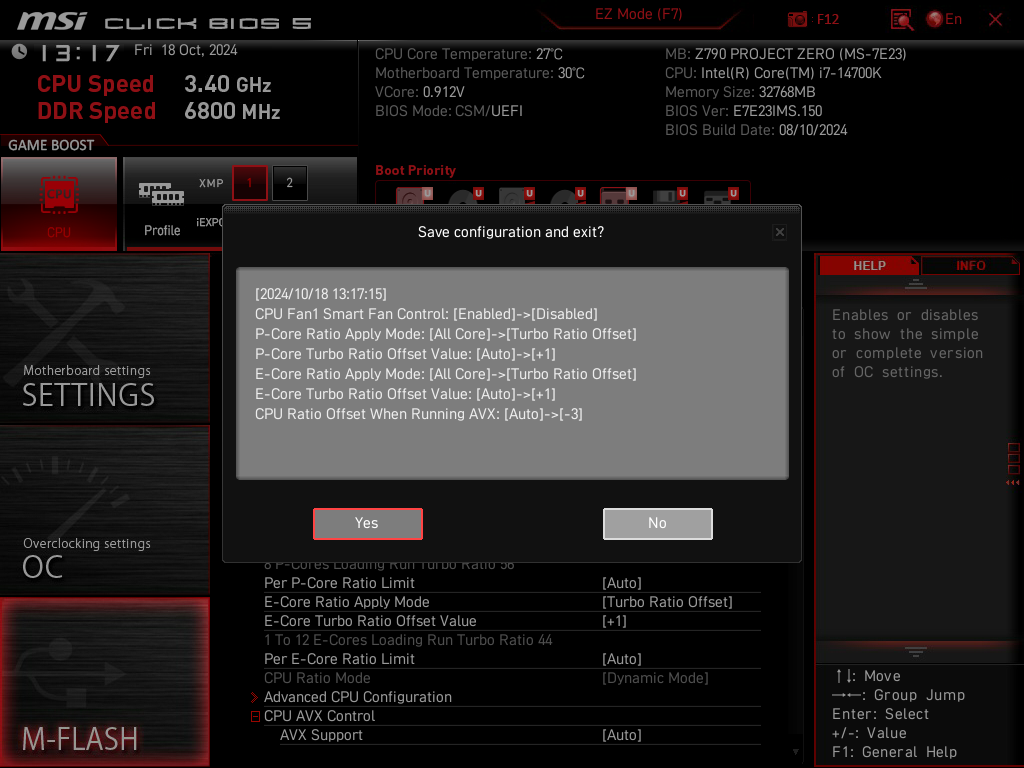
Task: Open Per P-Core Ratio Limit [Auto] value
Action: (x=622, y=583)
